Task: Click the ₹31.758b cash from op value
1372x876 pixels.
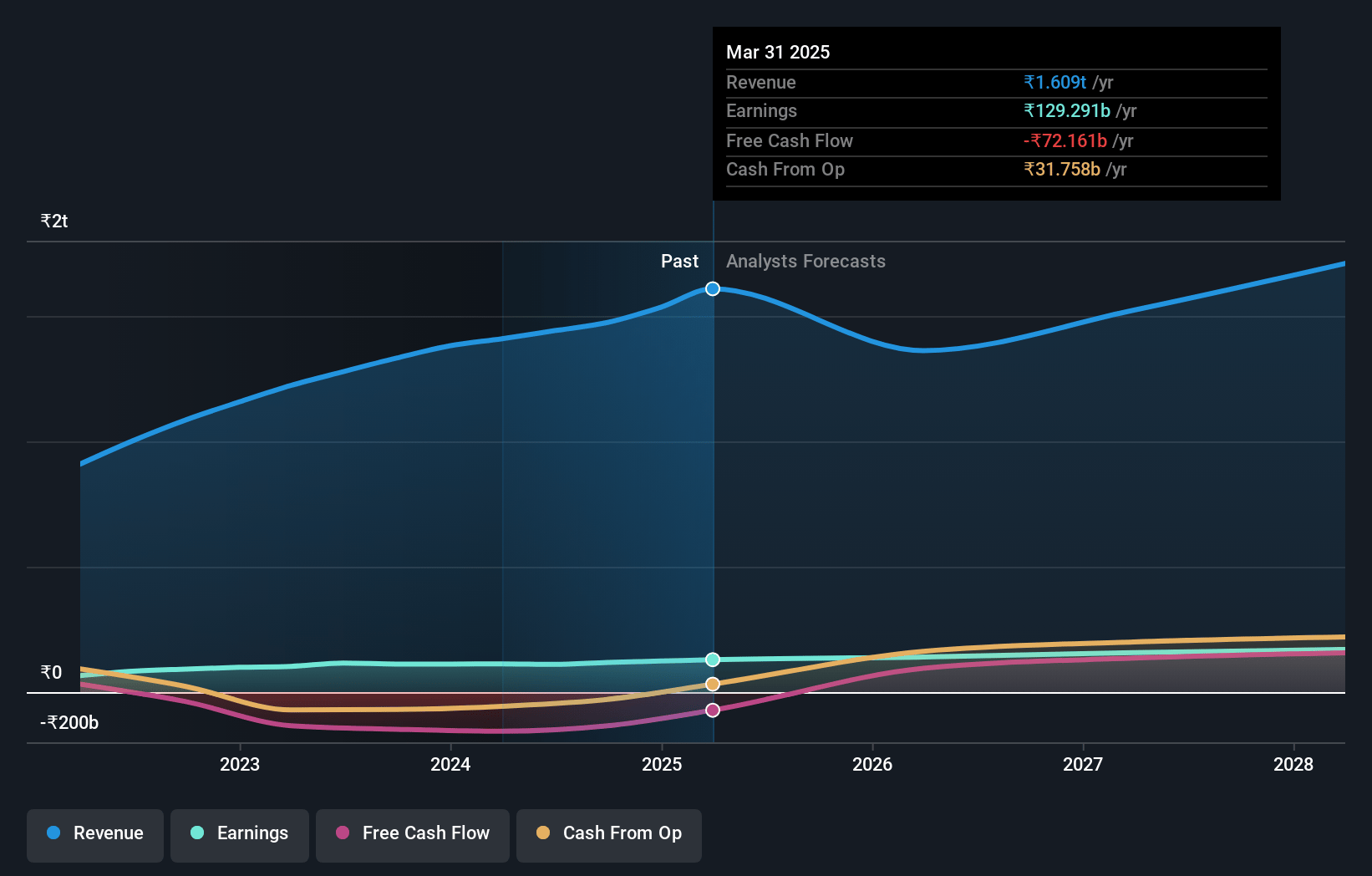Action: pos(1062,169)
